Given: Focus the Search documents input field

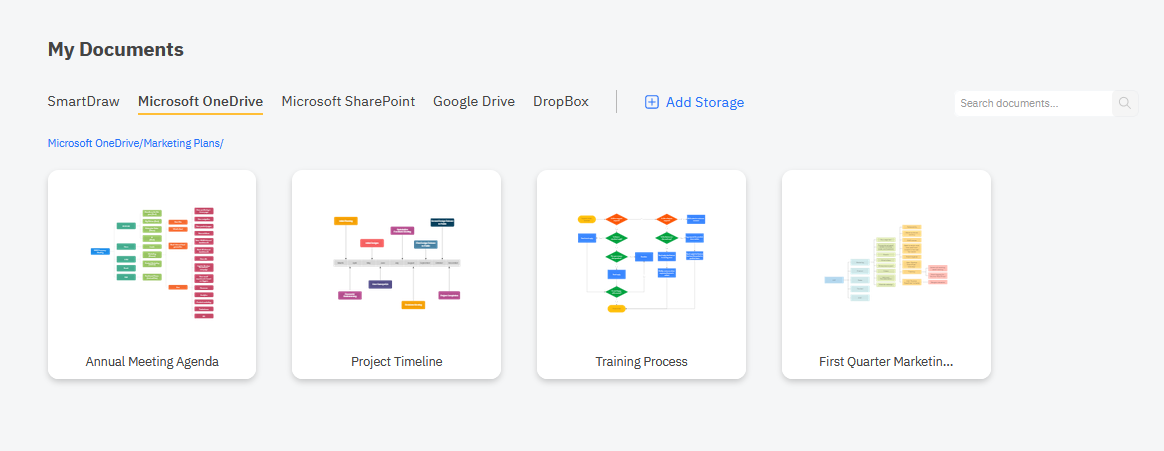Looking at the screenshot, I should point(1032,103).
